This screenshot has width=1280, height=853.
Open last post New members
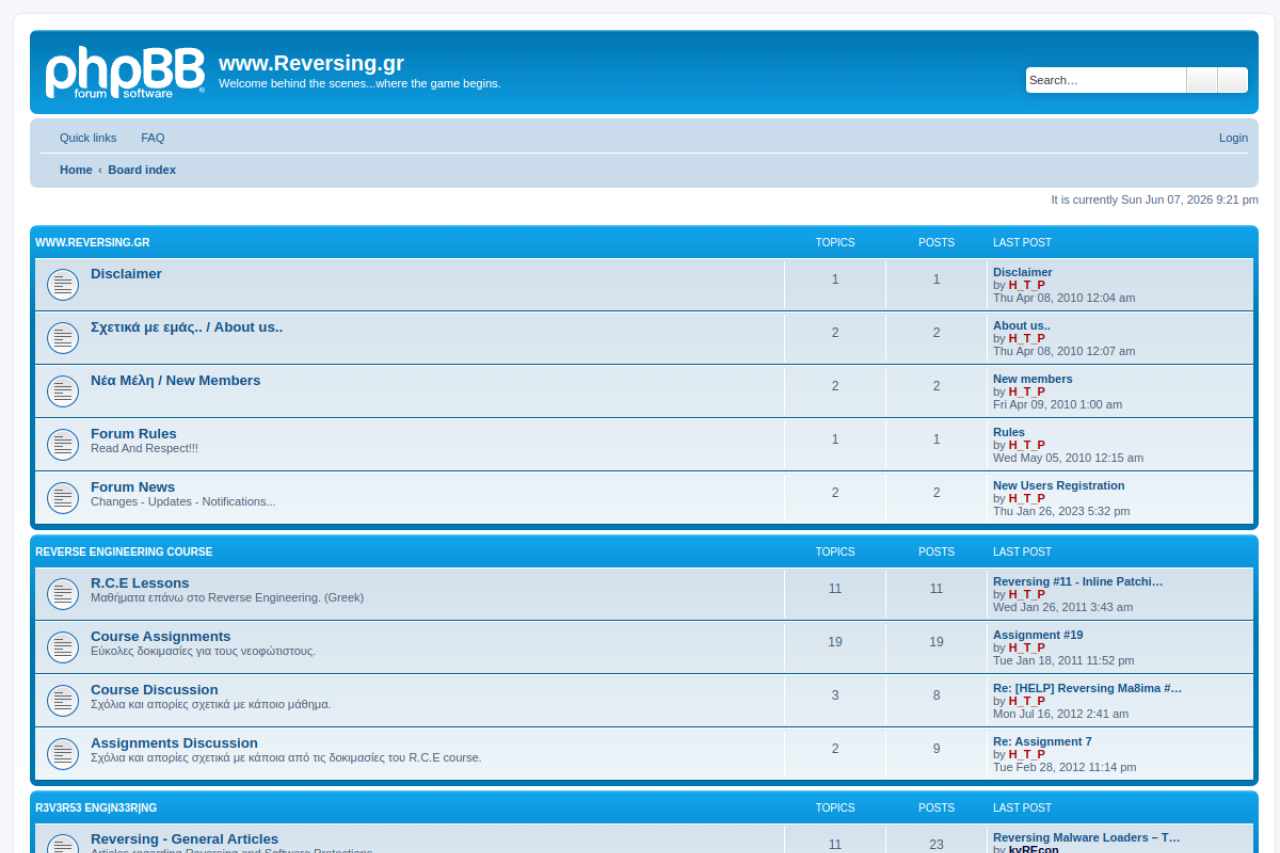[1033, 379]
